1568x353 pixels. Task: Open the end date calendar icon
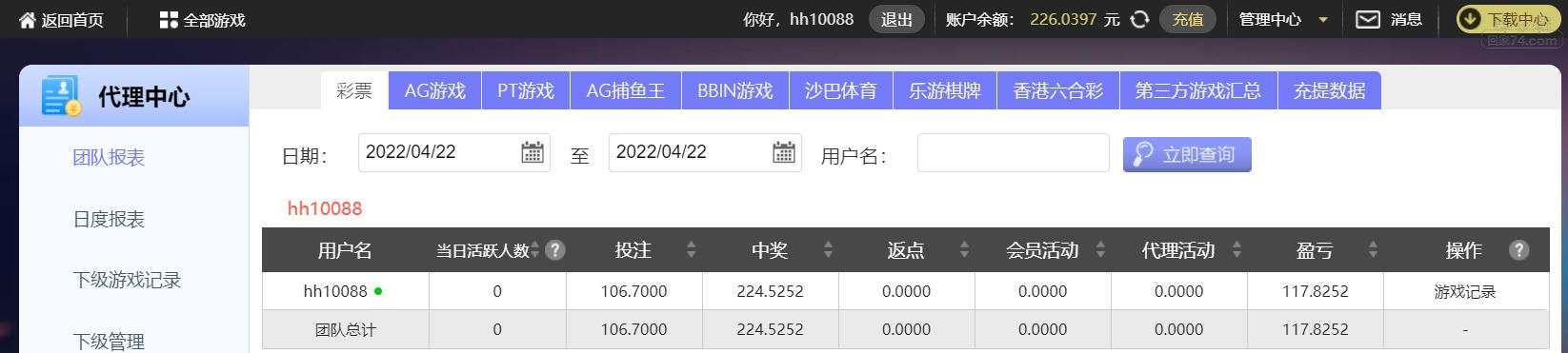pos(784,152)
